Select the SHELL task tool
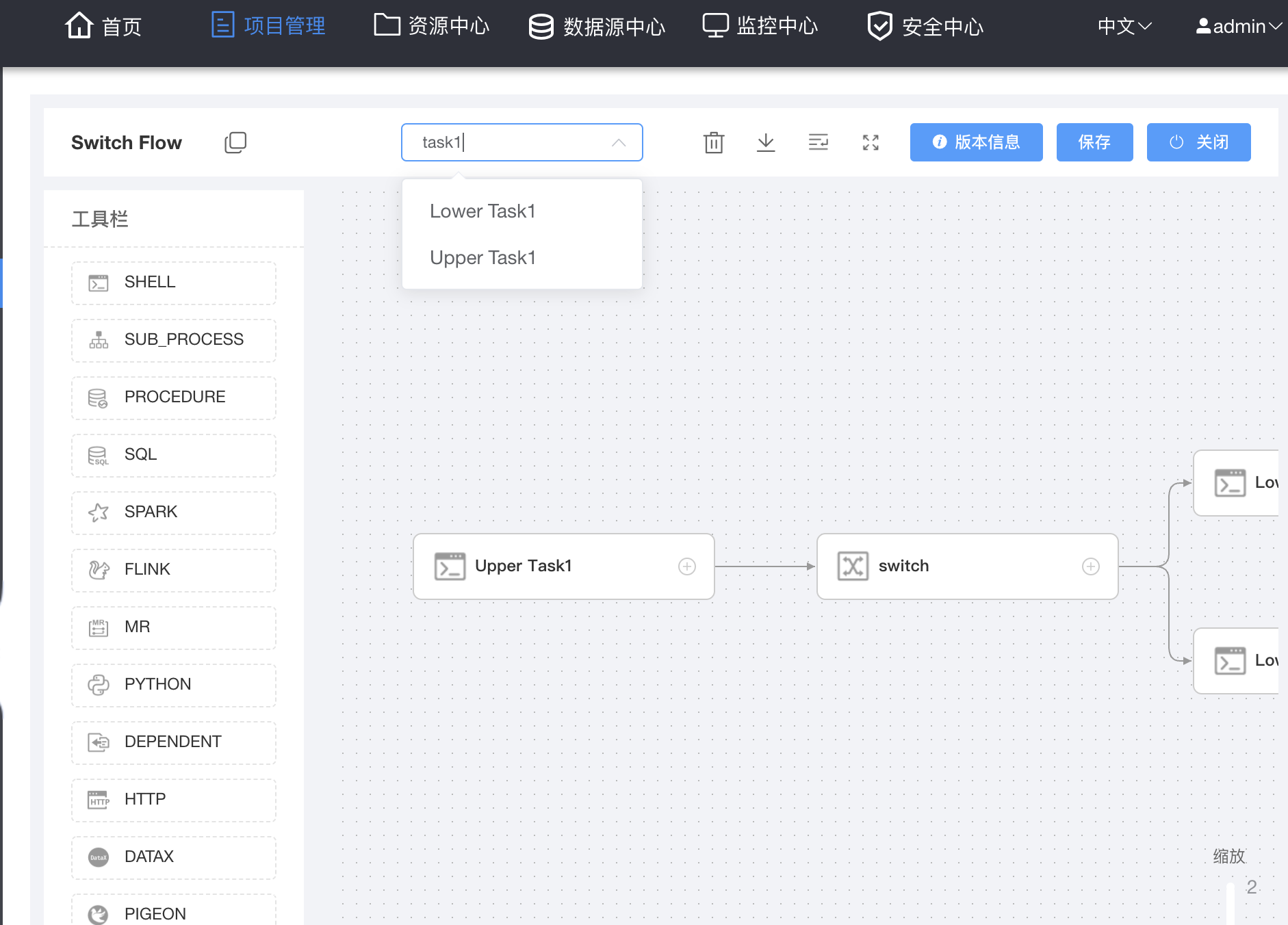 [174, 283]
